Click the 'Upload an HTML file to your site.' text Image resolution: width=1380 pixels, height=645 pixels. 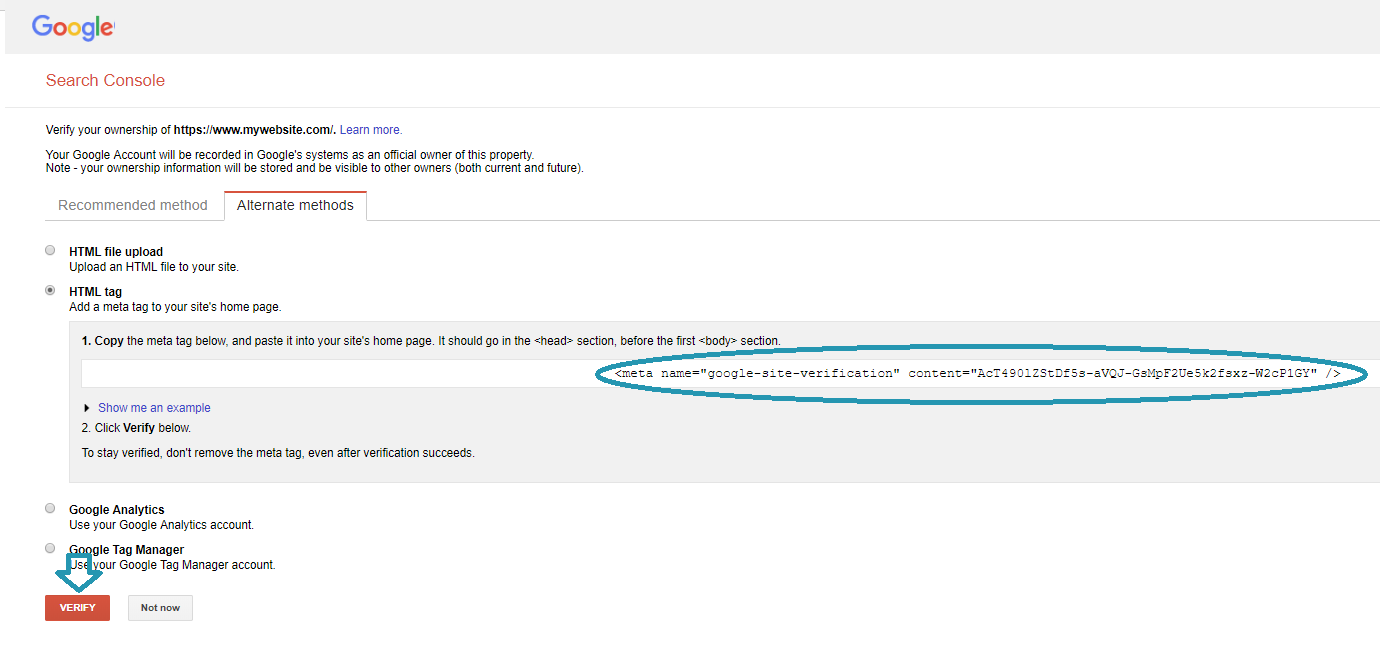(154, 267)
